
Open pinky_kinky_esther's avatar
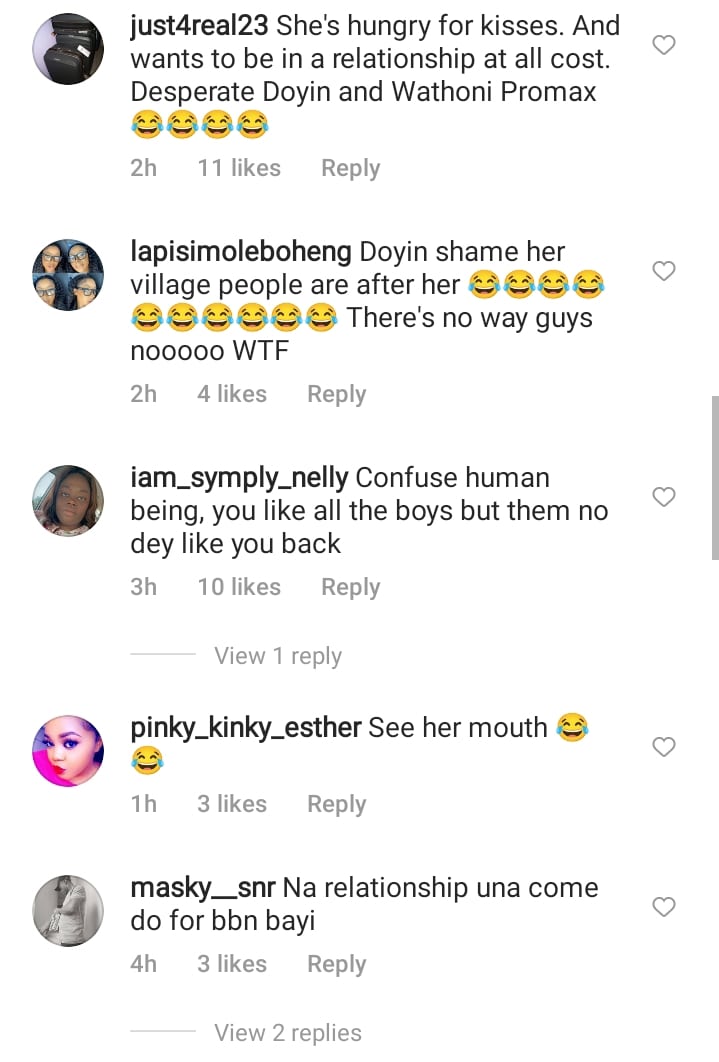point(68,751)
